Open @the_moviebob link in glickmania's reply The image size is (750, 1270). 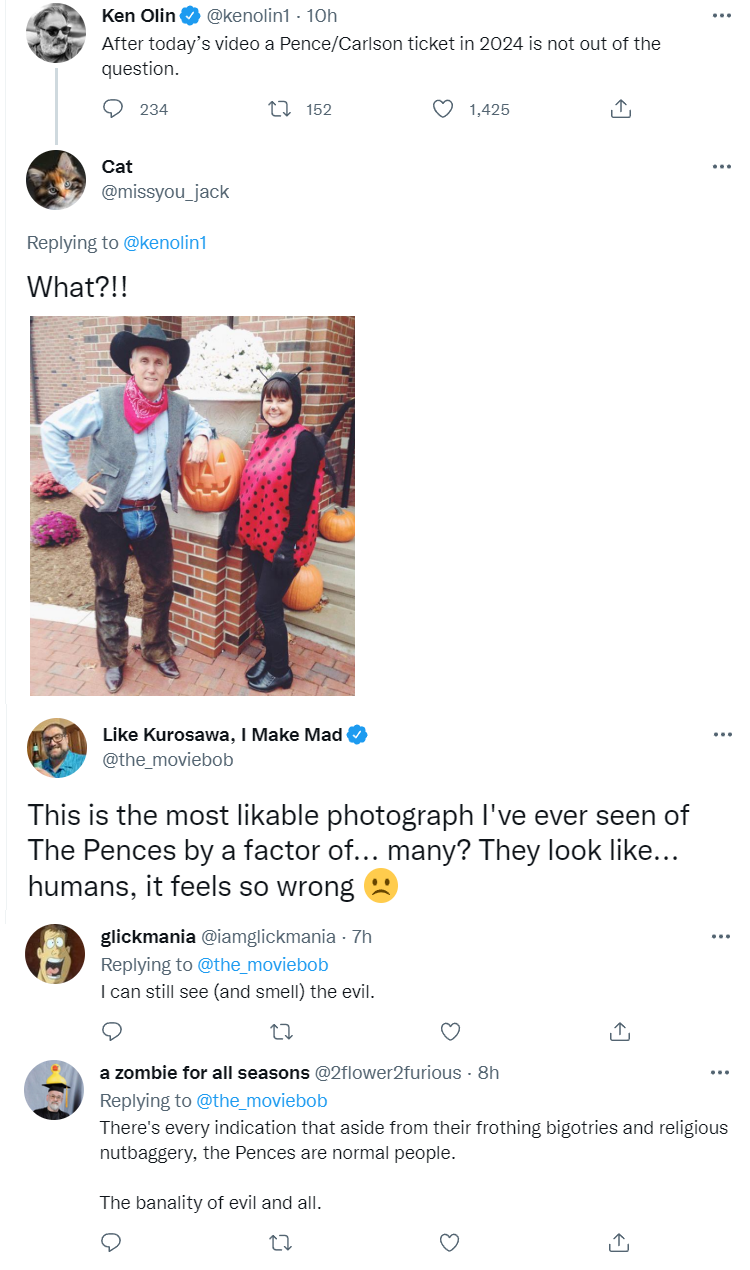(x=262, y=965)
